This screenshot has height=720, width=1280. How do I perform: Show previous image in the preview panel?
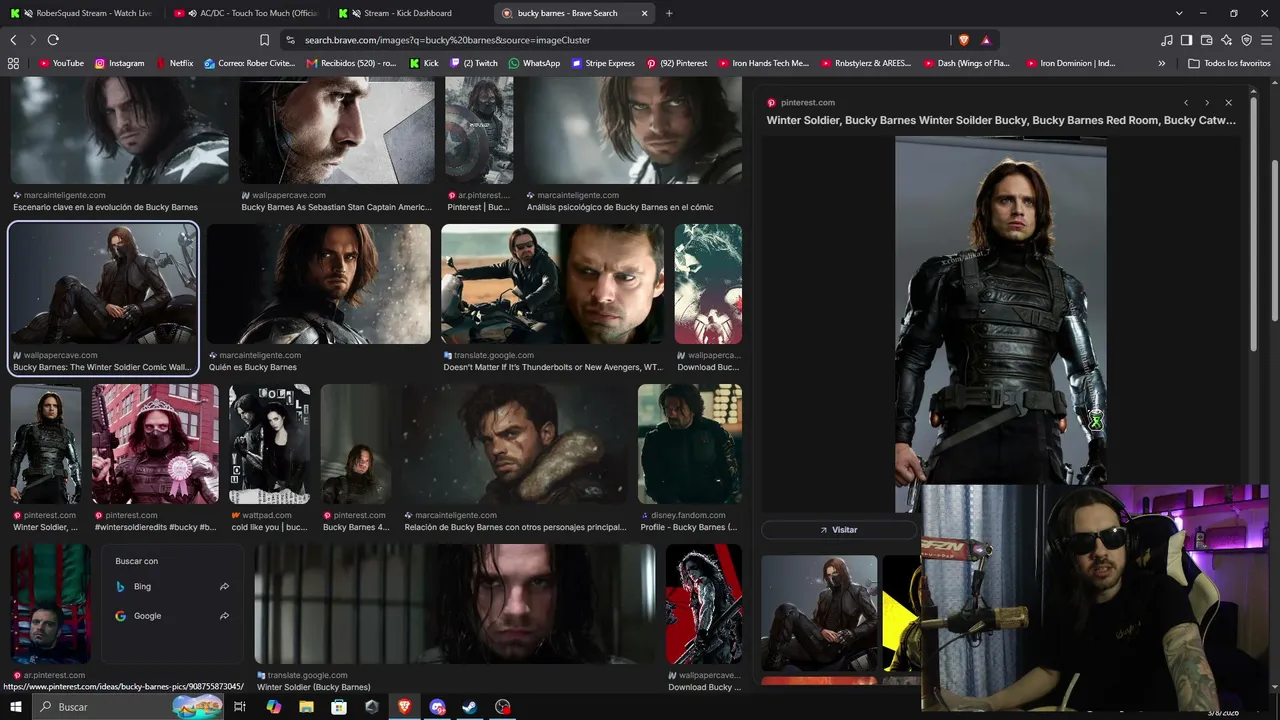click(1186, 103)
